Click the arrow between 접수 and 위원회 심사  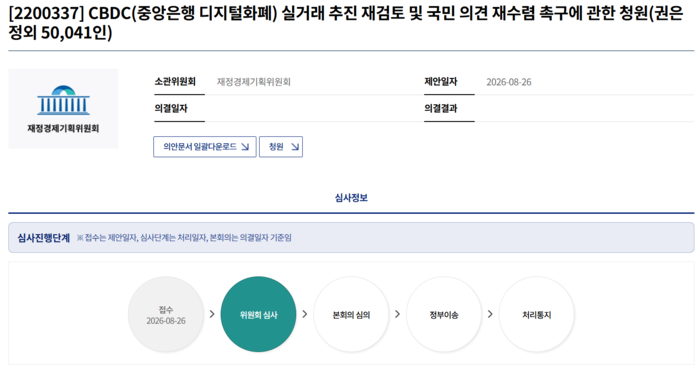tap(212, 314)
